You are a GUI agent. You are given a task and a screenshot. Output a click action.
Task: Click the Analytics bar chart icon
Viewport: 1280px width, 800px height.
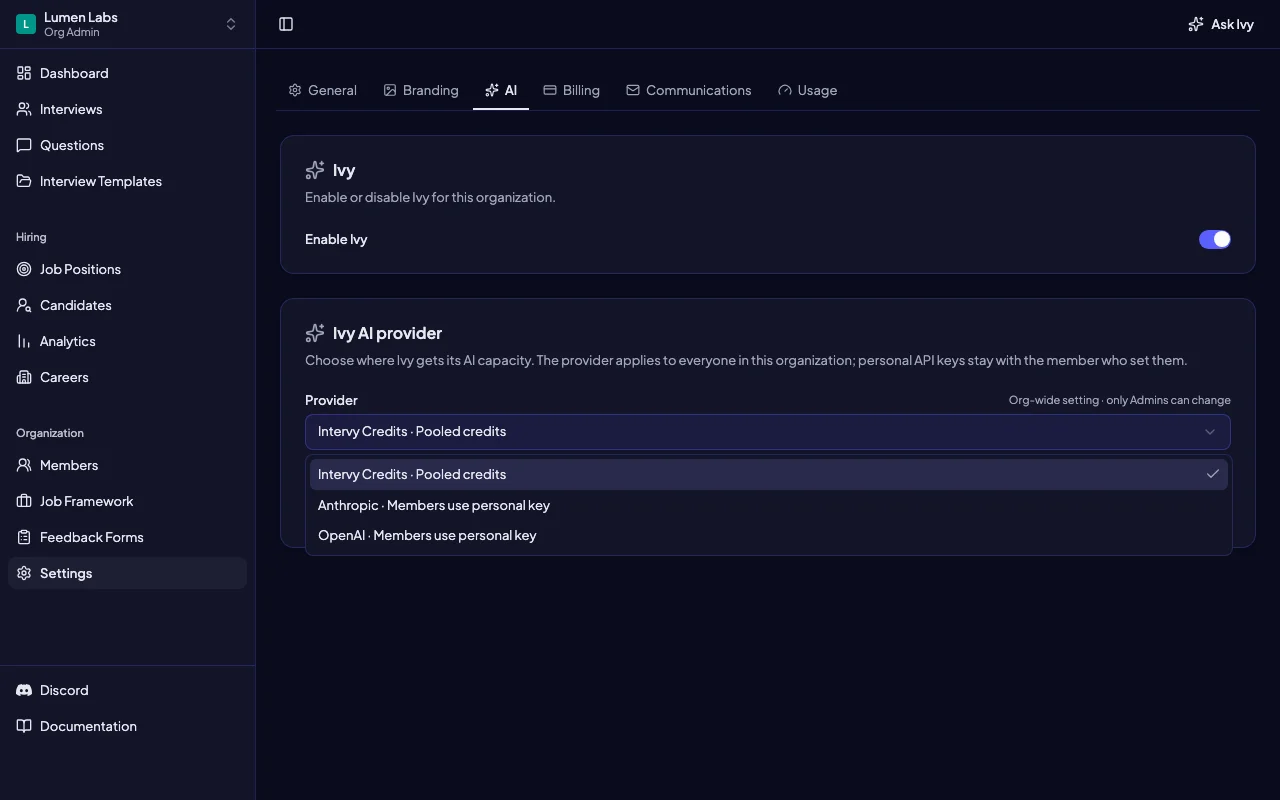coord(24,341)
